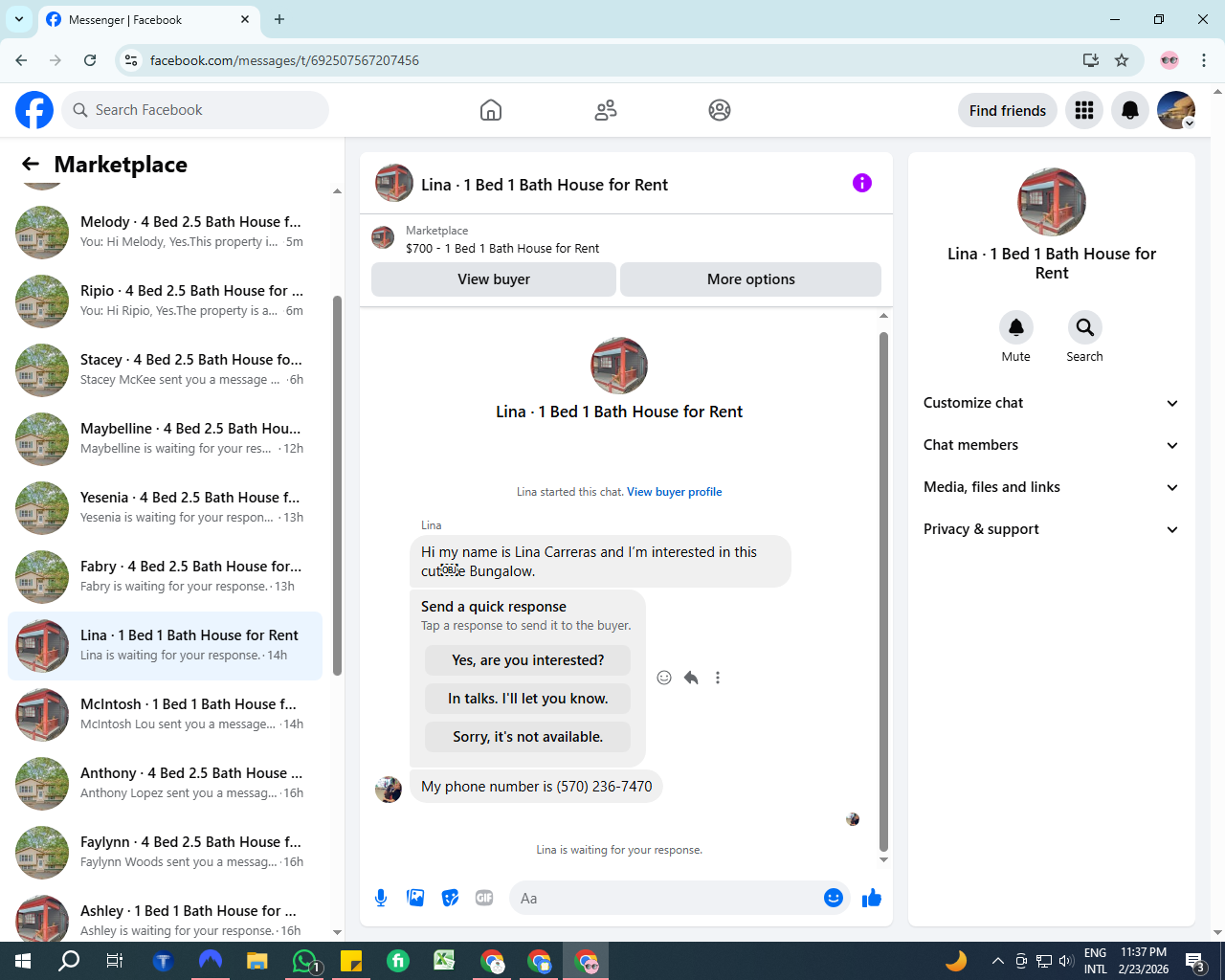The image size is (1225, 980).
Task: Click the back arrow beside Marketplace
Action: 31,164
